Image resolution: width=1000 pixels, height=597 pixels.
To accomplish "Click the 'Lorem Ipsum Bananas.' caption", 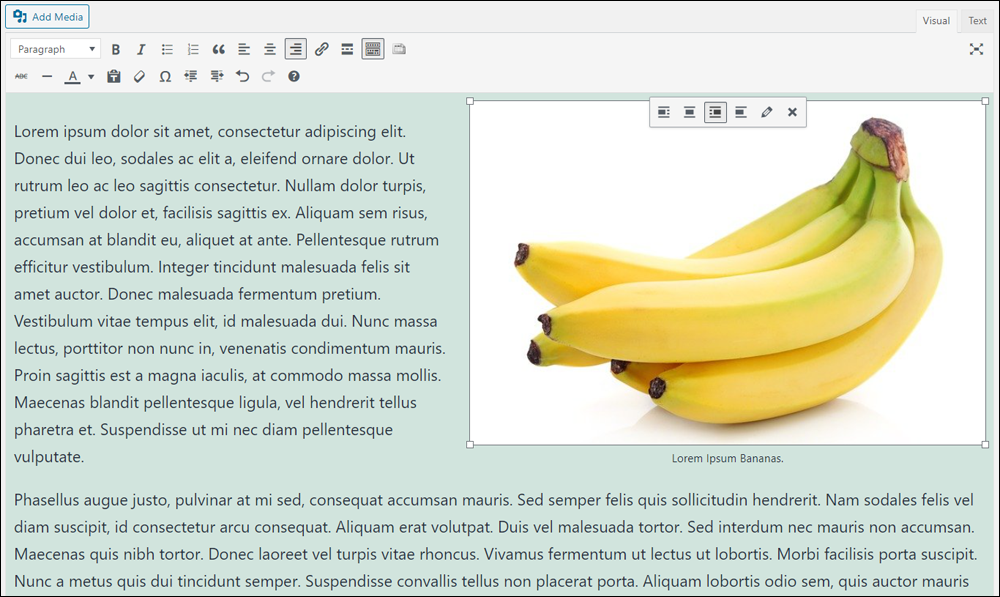I will point(728,458).
